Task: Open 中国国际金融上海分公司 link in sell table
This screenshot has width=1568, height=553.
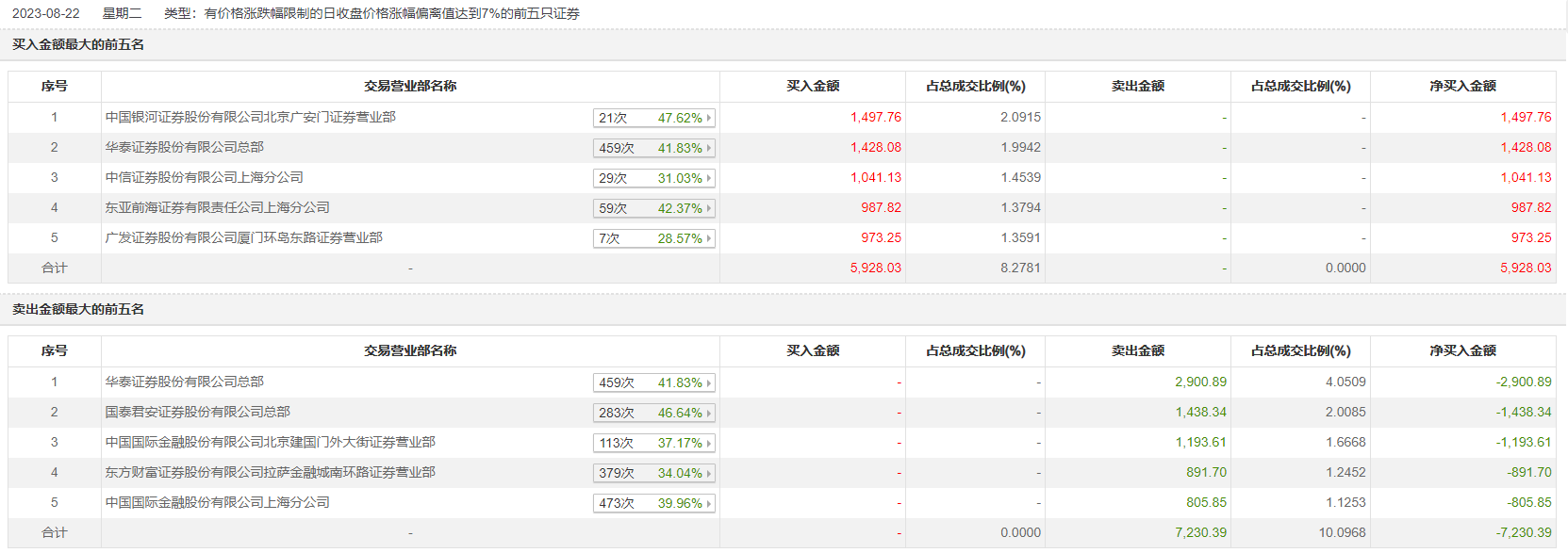Action: pos(217,503)
